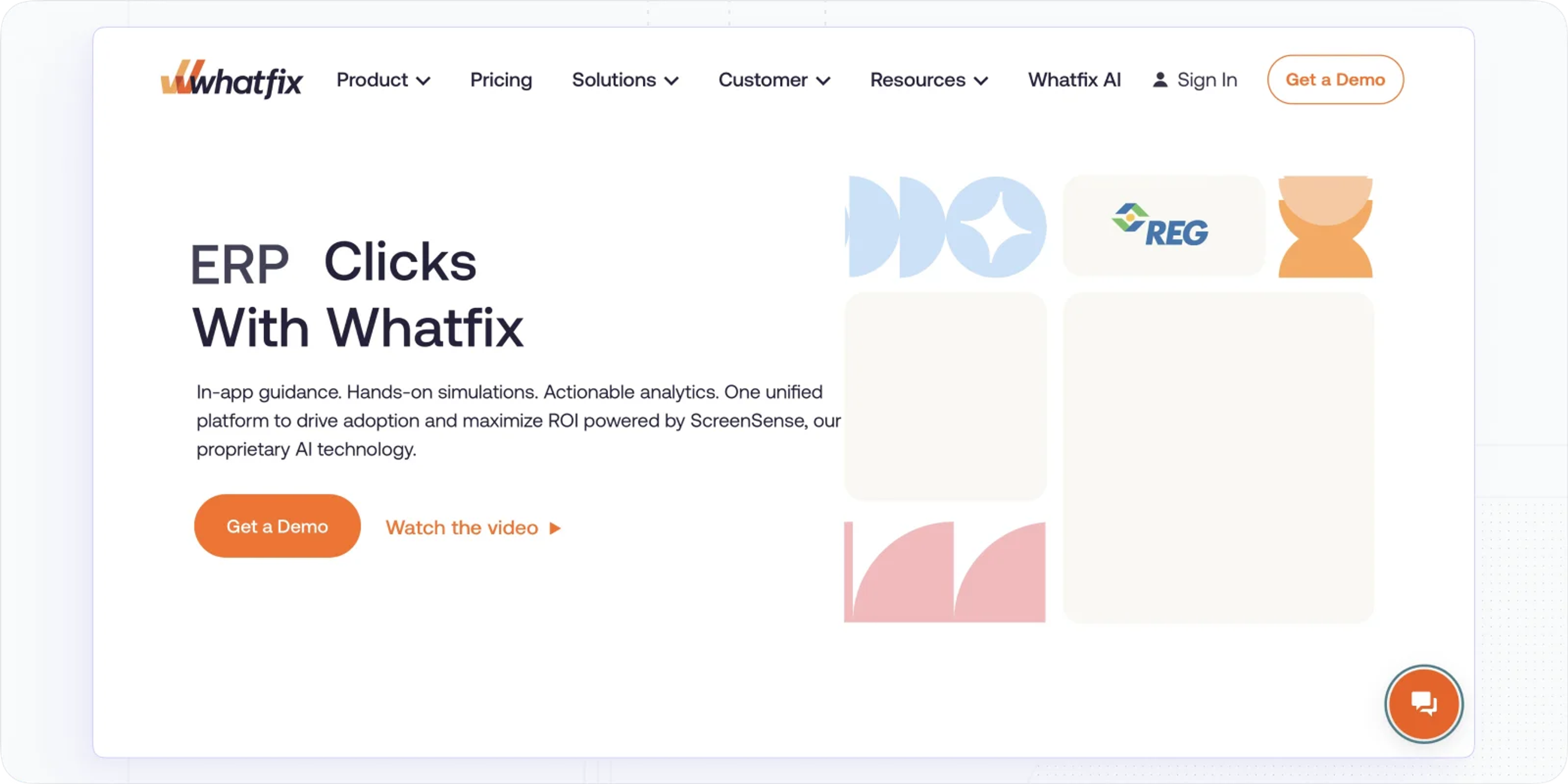
Task: Click the 'In-app guidance' description paragraph
Action: click(519, 420)
